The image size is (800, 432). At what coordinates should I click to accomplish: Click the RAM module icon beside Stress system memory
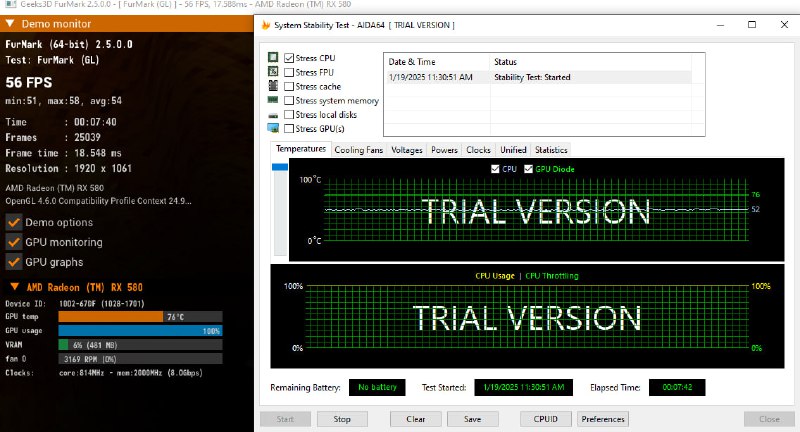tap(273, 100)
